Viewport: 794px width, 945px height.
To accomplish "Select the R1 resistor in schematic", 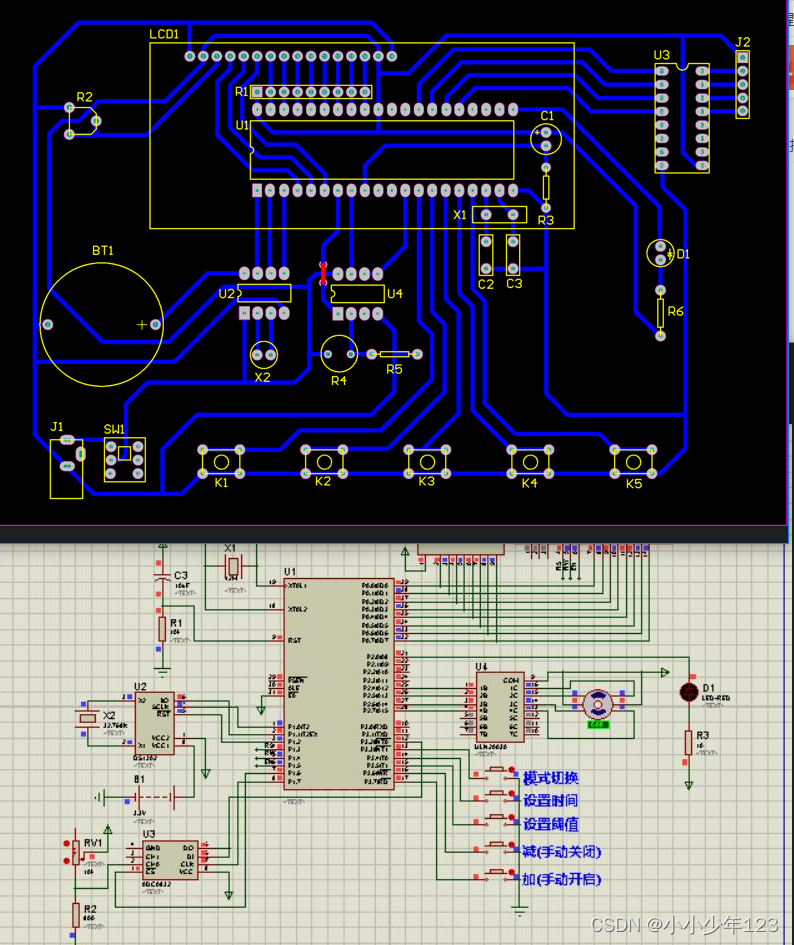I will click(162, 628).
